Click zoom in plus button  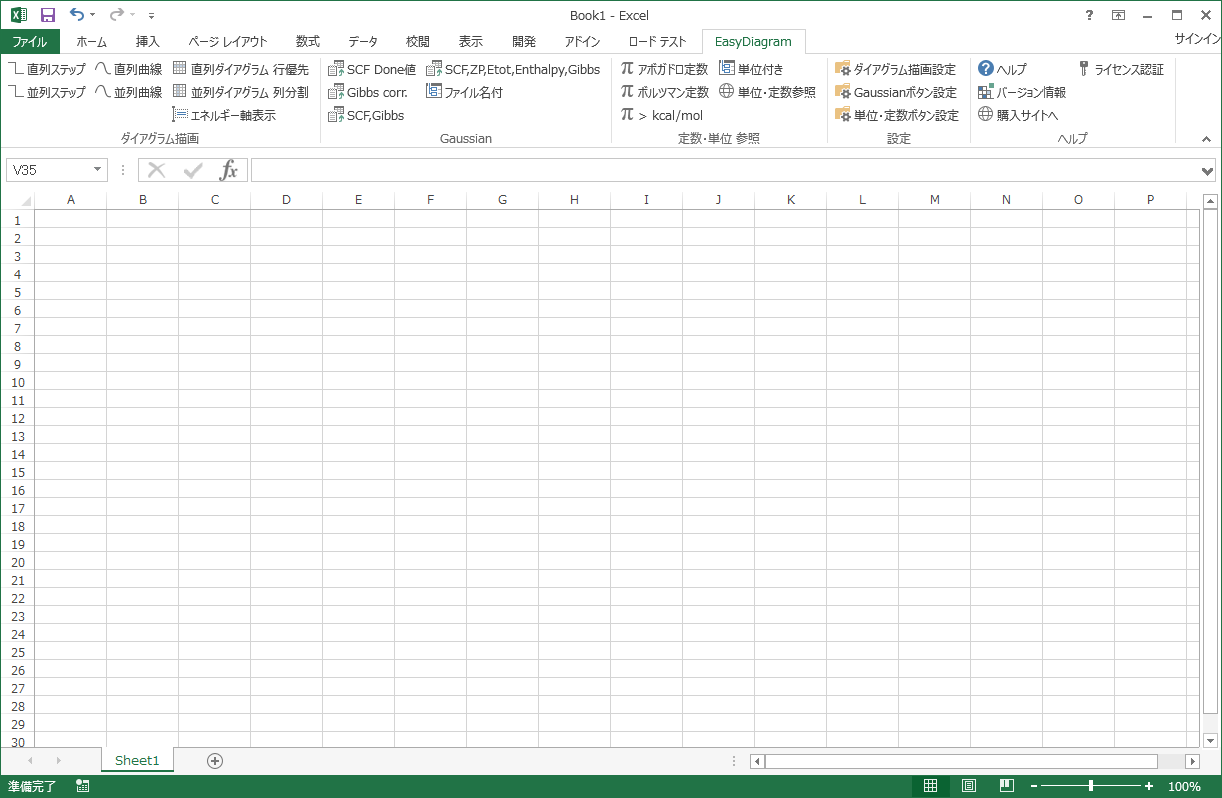coord(1149,787)
